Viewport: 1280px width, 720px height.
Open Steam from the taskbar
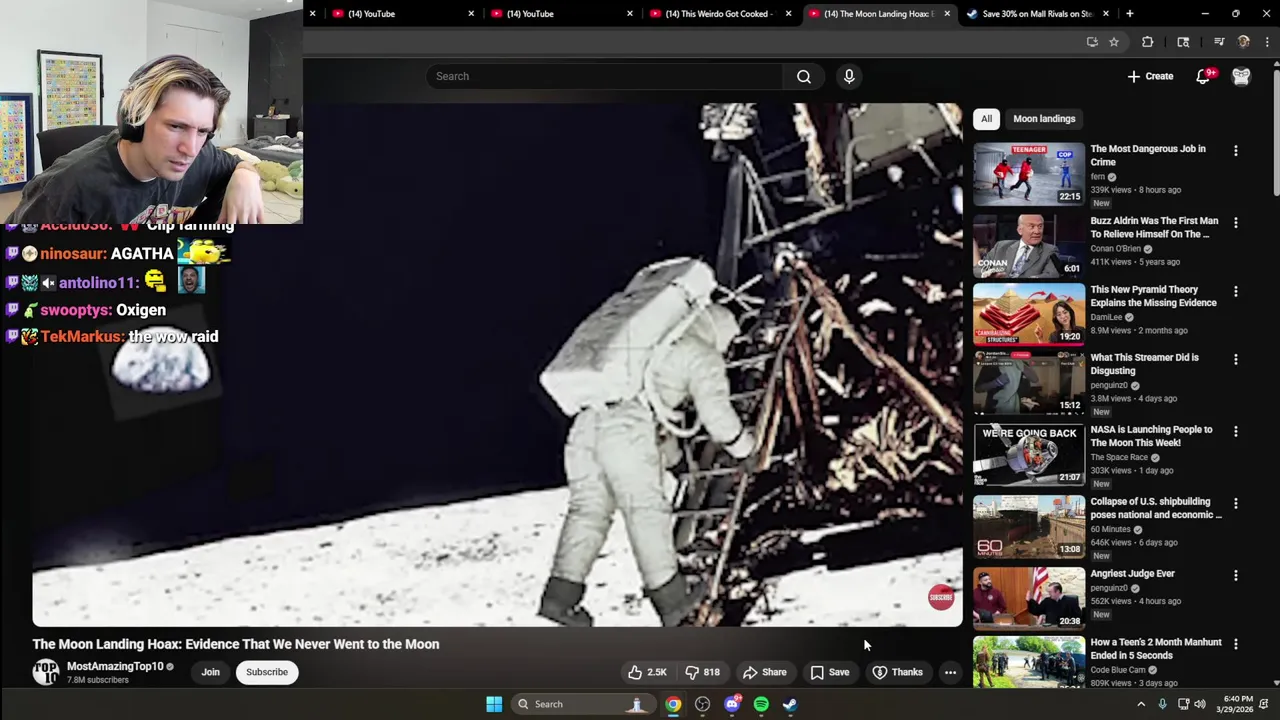790,704
